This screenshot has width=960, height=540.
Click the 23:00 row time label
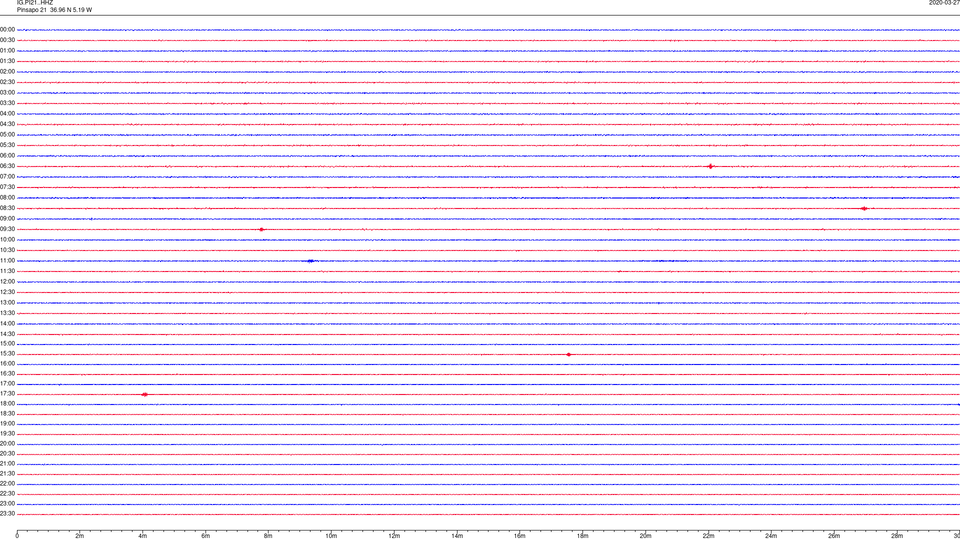coord(7,504)
